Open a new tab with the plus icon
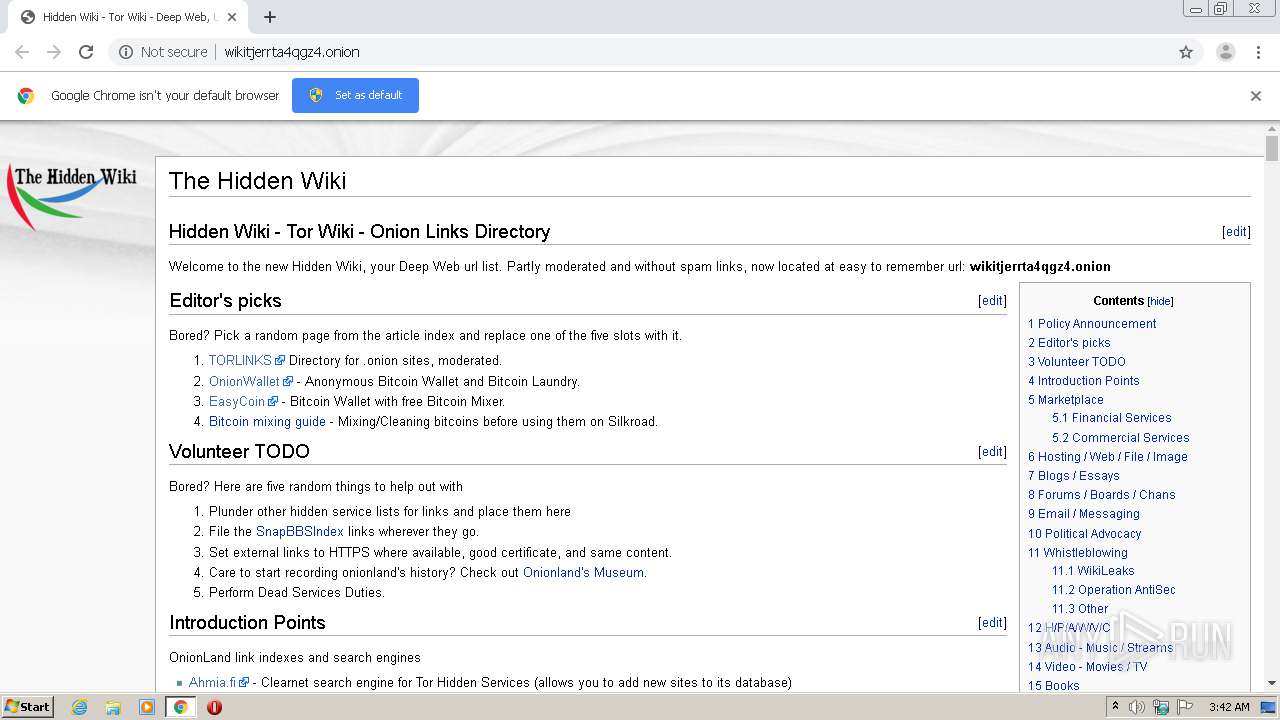This screenshot has width=1280, height=720. (x=270, y=17)
